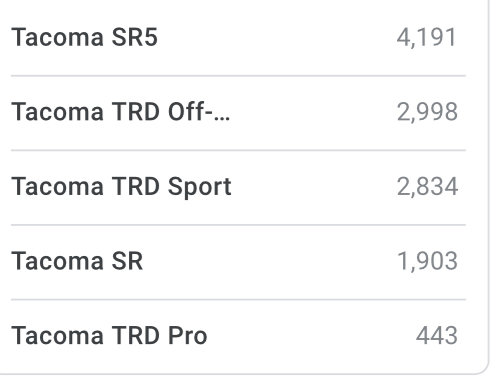Click blank area in the TRD Pro row

(310, 336)
